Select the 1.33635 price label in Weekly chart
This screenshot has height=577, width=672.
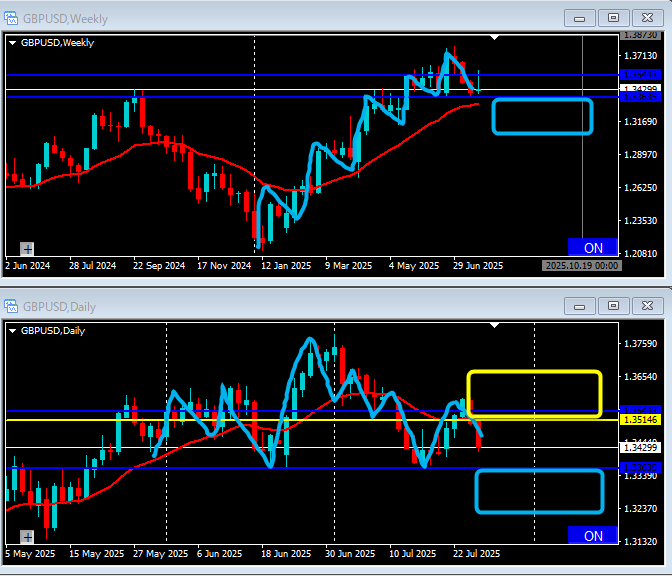click(640, 97)
